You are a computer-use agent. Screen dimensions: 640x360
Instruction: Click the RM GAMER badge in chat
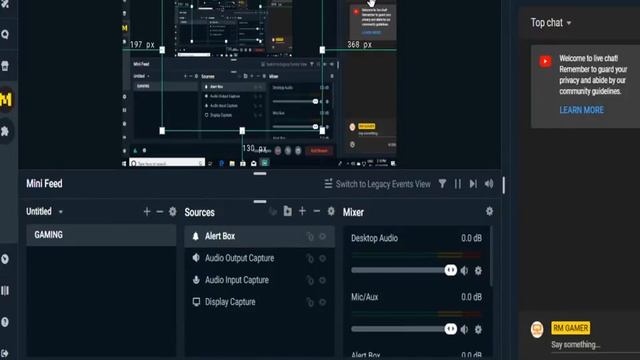point(571,328)
